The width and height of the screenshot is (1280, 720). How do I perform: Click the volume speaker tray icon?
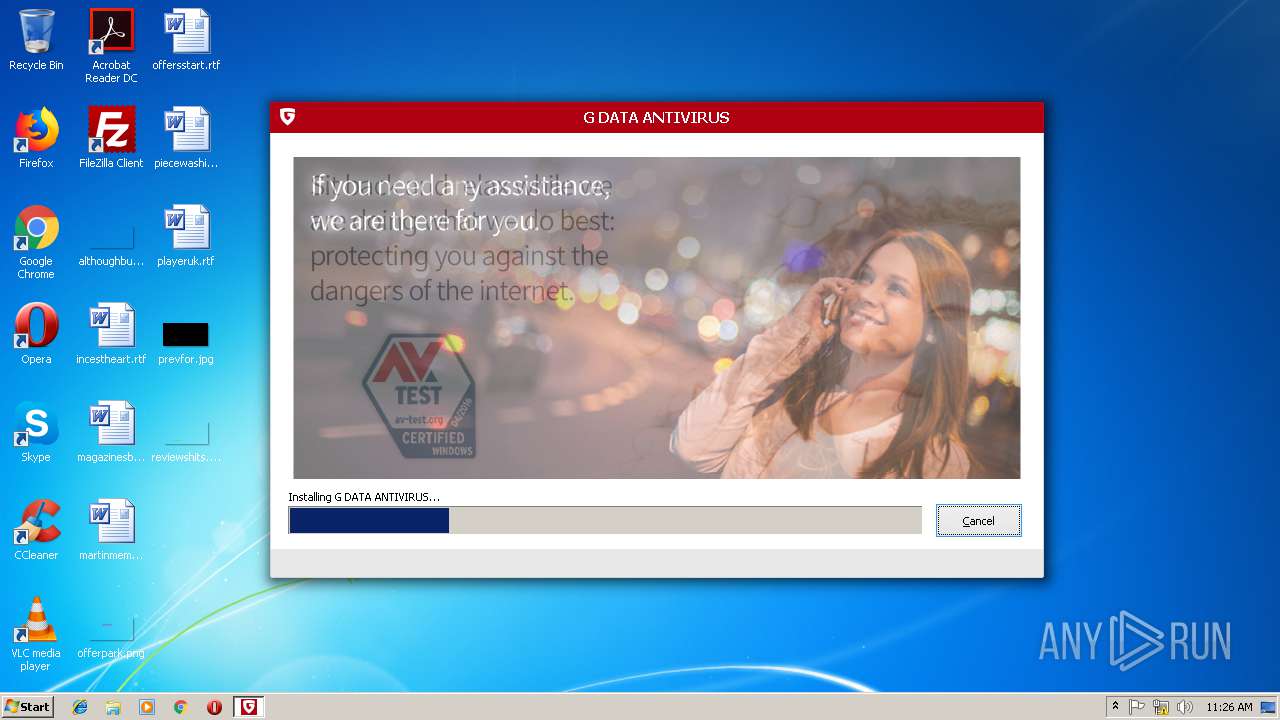point(1185,707)
